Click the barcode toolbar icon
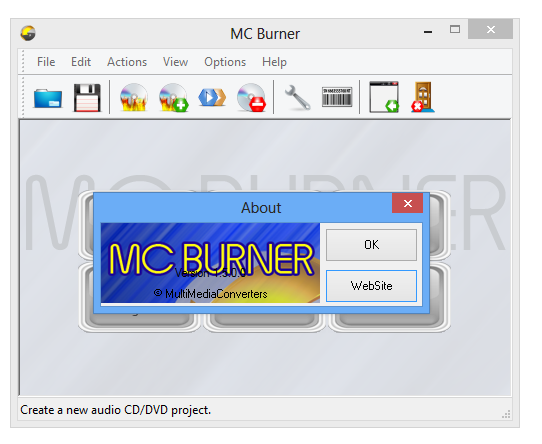The width and height of the screenshot is (542, 444). point(337,97)
